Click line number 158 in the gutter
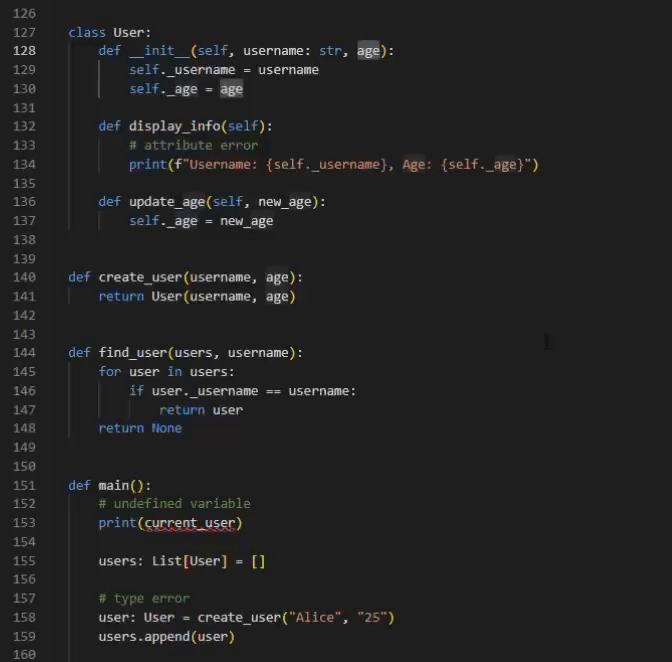Screen dimensions: 672x662 point(24,617)
